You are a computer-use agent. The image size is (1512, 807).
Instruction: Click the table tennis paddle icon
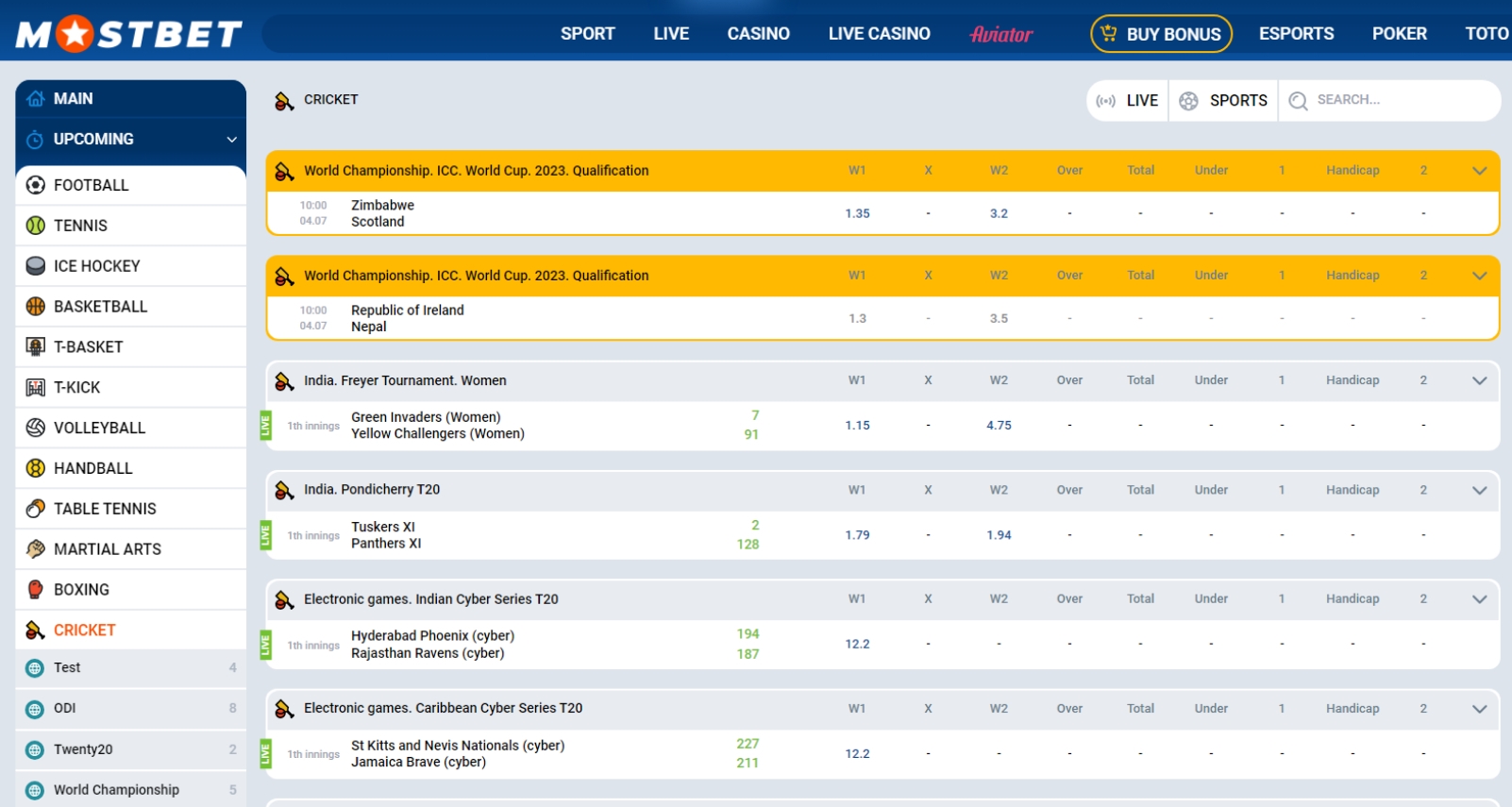[x=35, y=509]
